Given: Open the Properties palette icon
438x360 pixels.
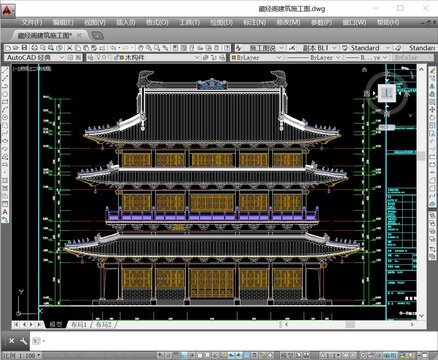Looking at the screenshot, I should 175,48.
